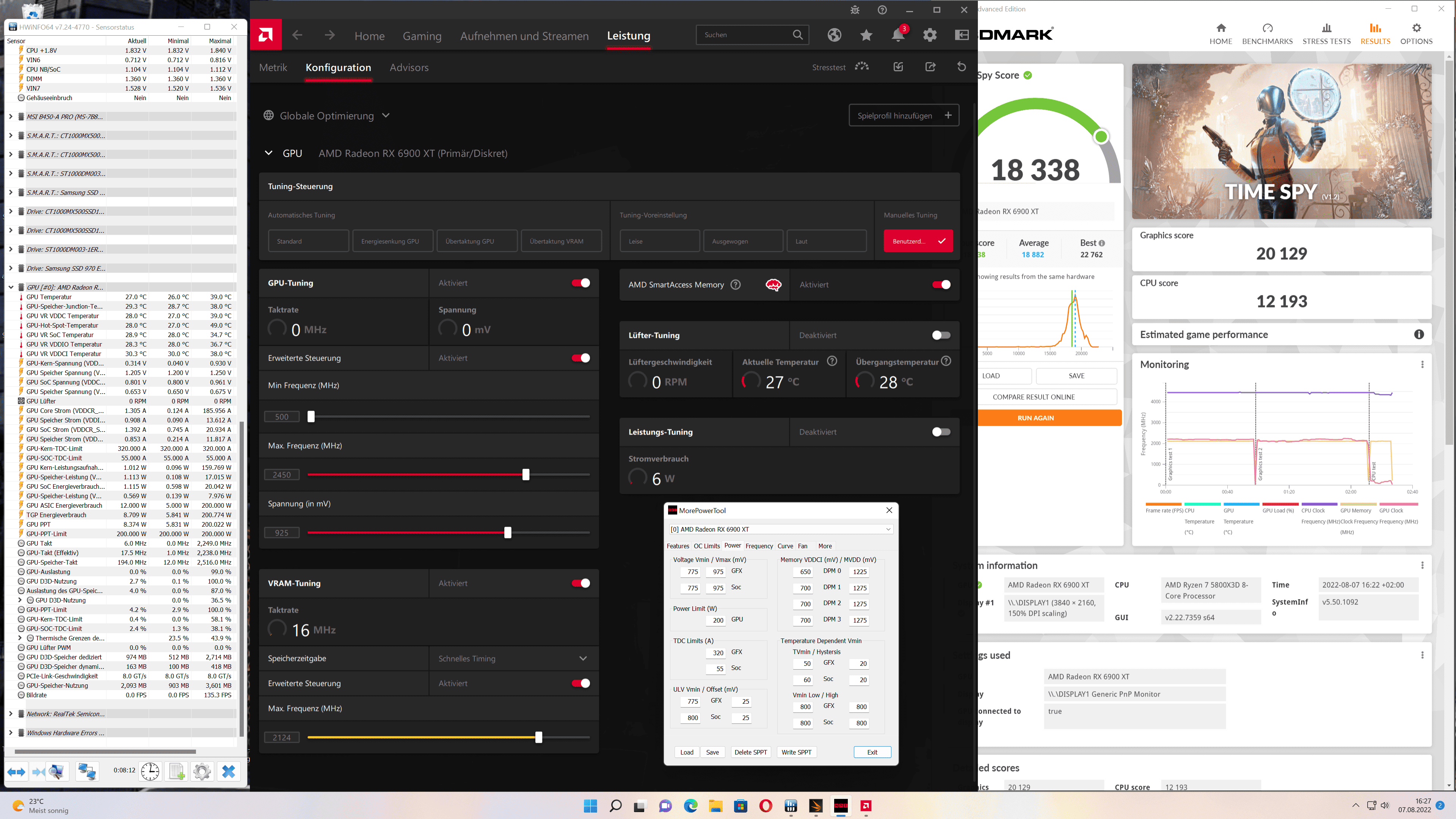Click the favorites star icon

click(x=866, y=35)
